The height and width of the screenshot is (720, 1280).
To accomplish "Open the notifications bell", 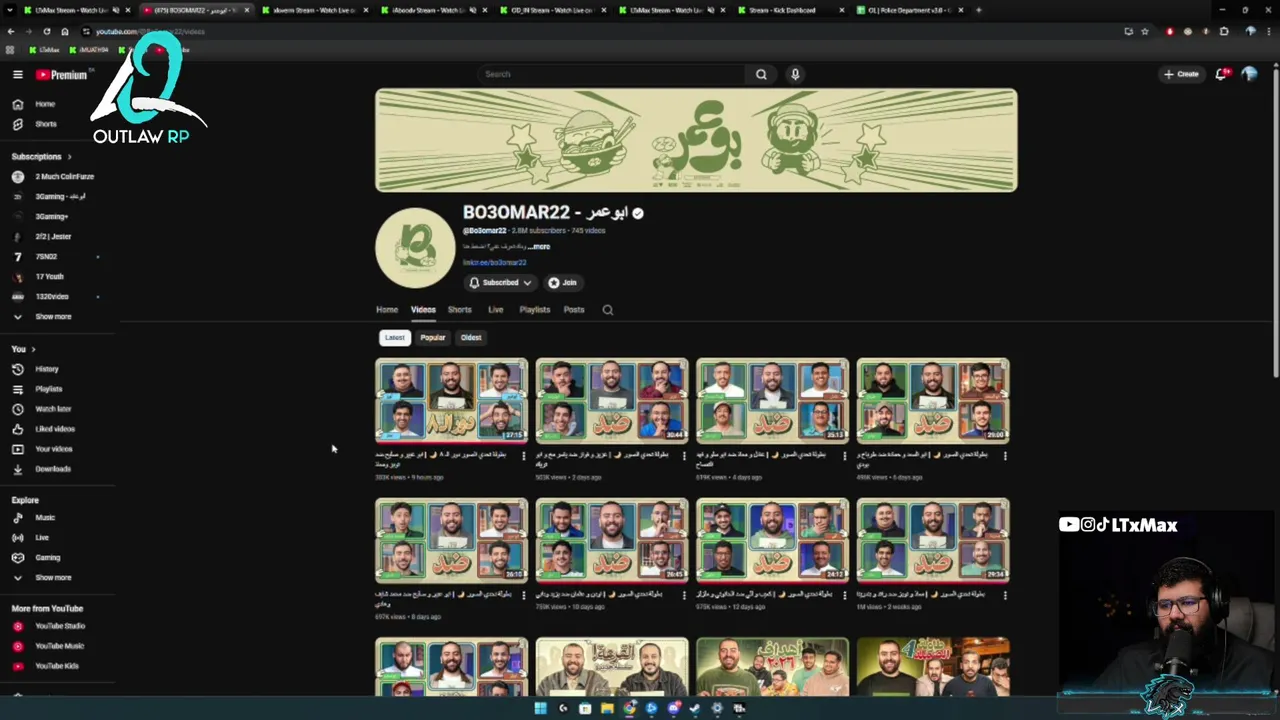I will pos(1221,74).
